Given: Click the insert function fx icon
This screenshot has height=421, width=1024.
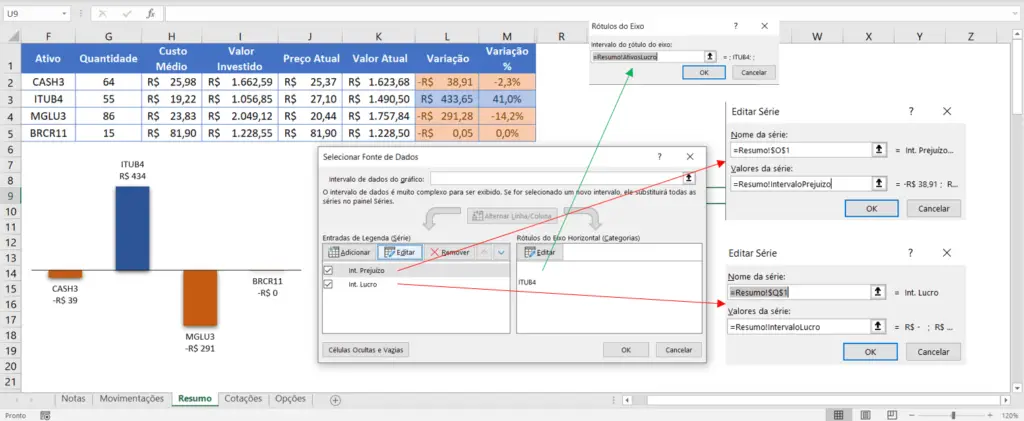Looking at the screenshot, I should click(x=151, y=13).
